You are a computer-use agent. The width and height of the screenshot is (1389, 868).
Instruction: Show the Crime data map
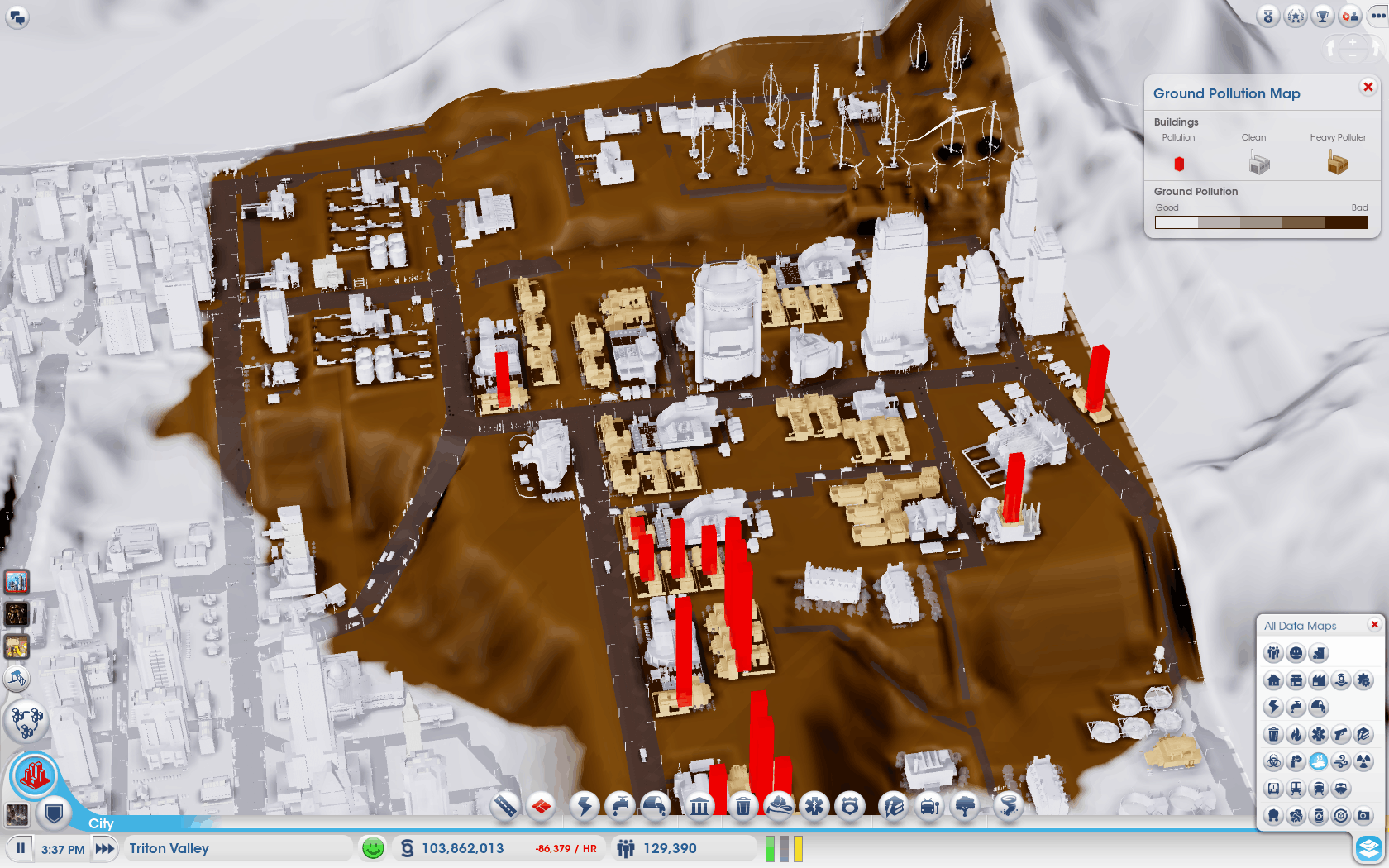(x=1340, y=734)
